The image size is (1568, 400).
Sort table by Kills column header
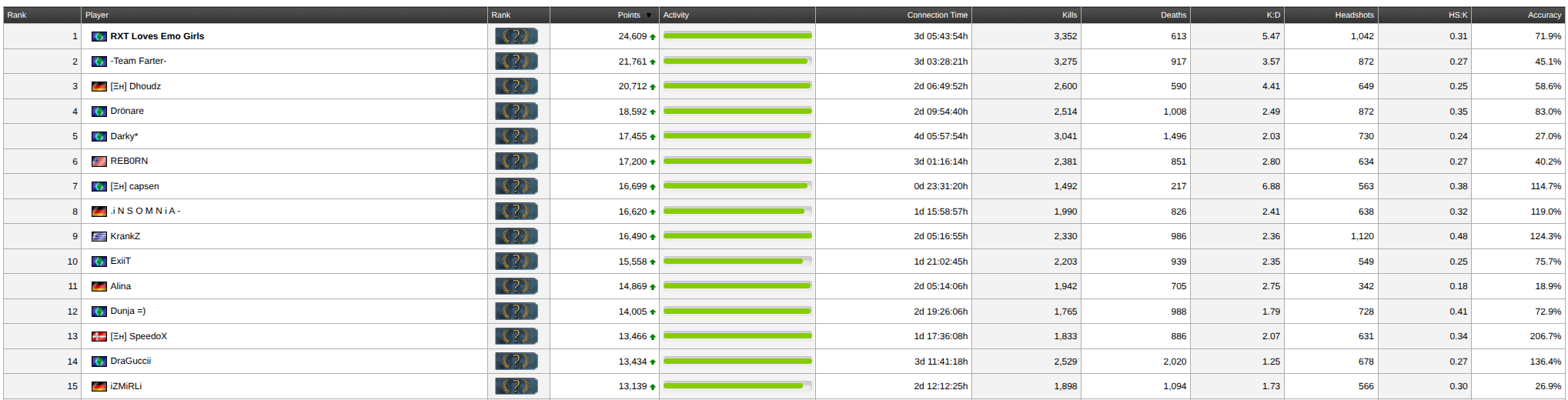pos(1069,15)
